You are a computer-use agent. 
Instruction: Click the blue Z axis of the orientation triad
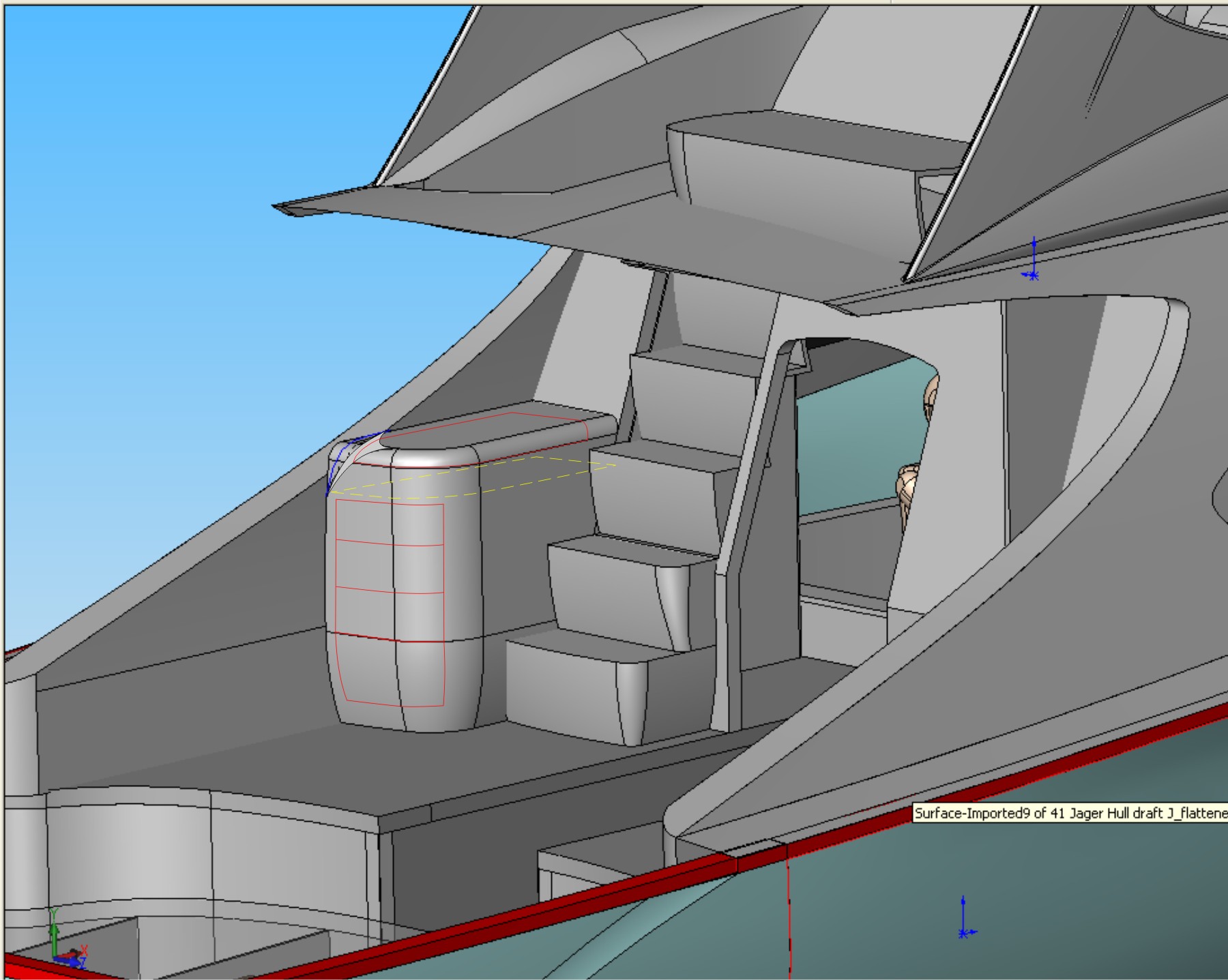(x=74, y=962)
